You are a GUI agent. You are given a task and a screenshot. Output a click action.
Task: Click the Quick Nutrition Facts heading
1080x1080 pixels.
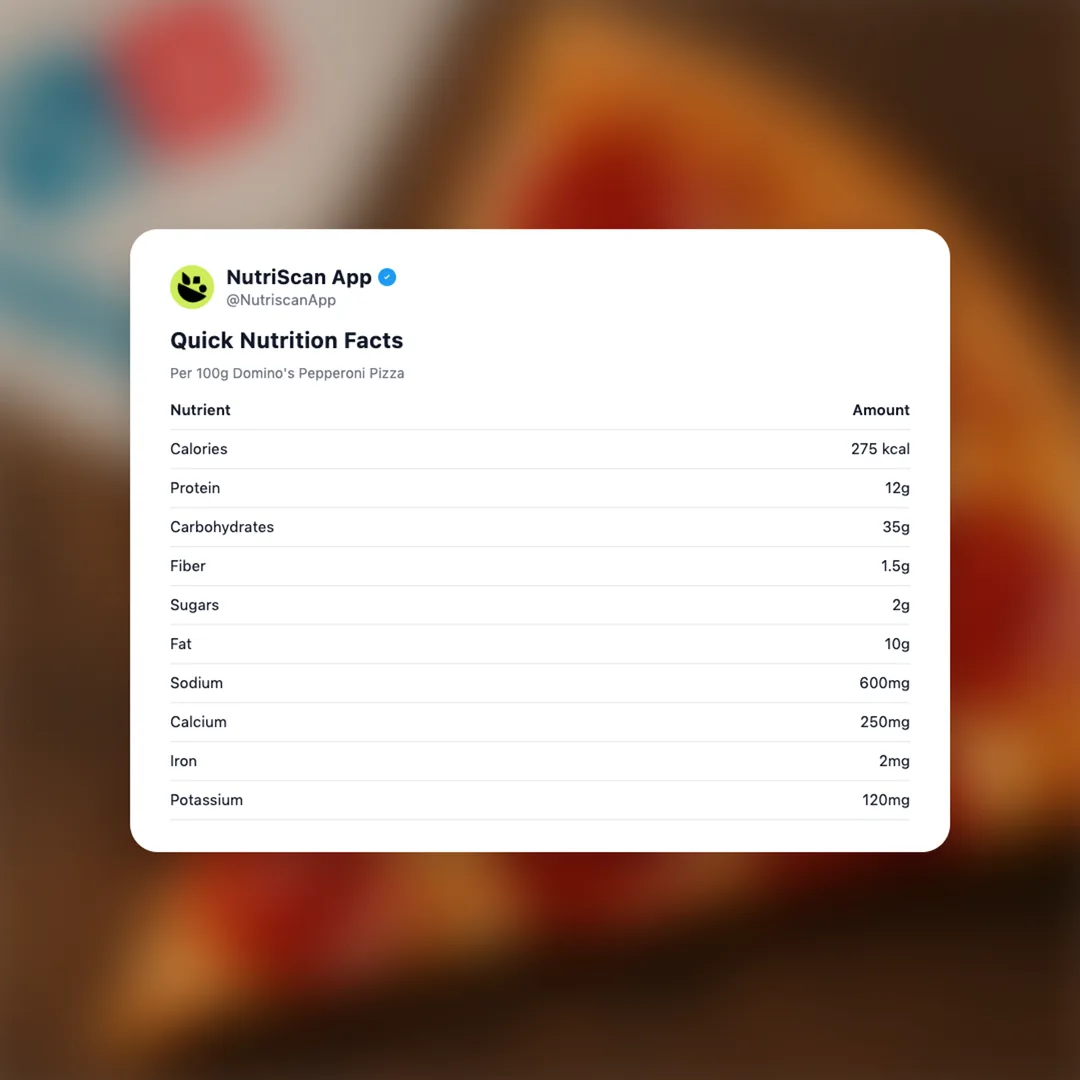tap(286, 340)
